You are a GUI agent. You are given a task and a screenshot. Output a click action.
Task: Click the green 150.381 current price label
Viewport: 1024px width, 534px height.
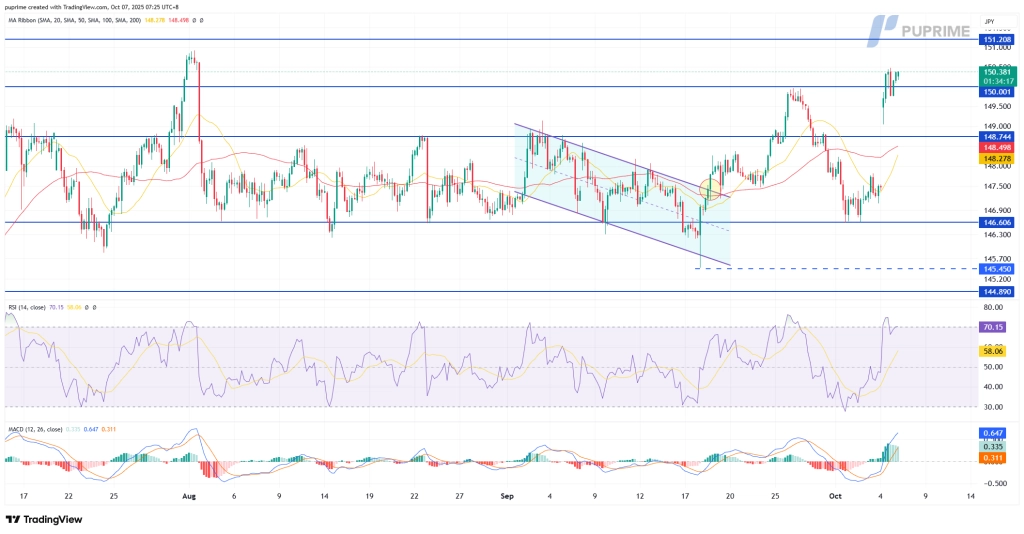[x=997, y=72]
